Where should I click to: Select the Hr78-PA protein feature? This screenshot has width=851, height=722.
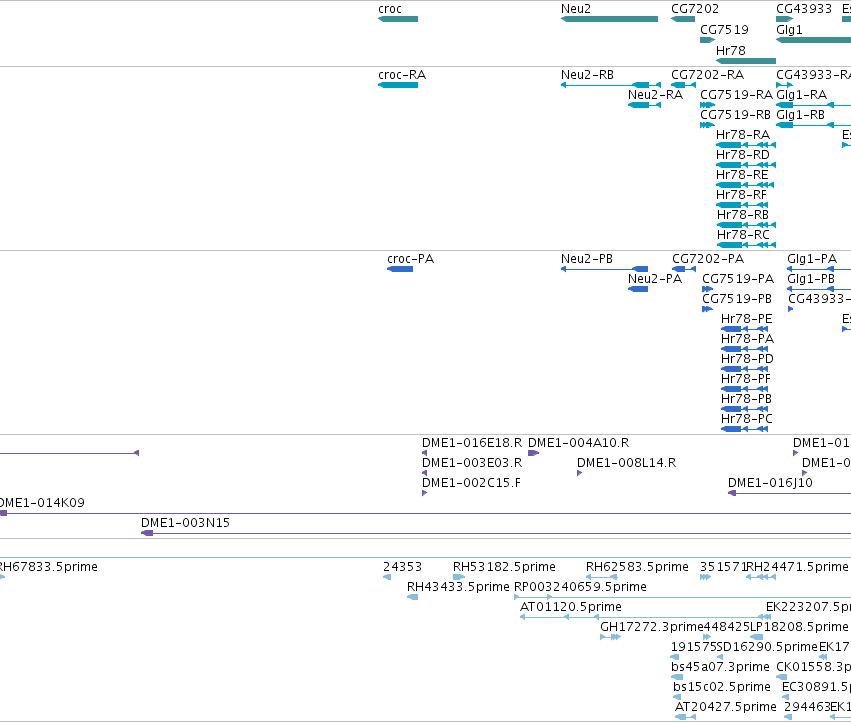pos(744,349)
